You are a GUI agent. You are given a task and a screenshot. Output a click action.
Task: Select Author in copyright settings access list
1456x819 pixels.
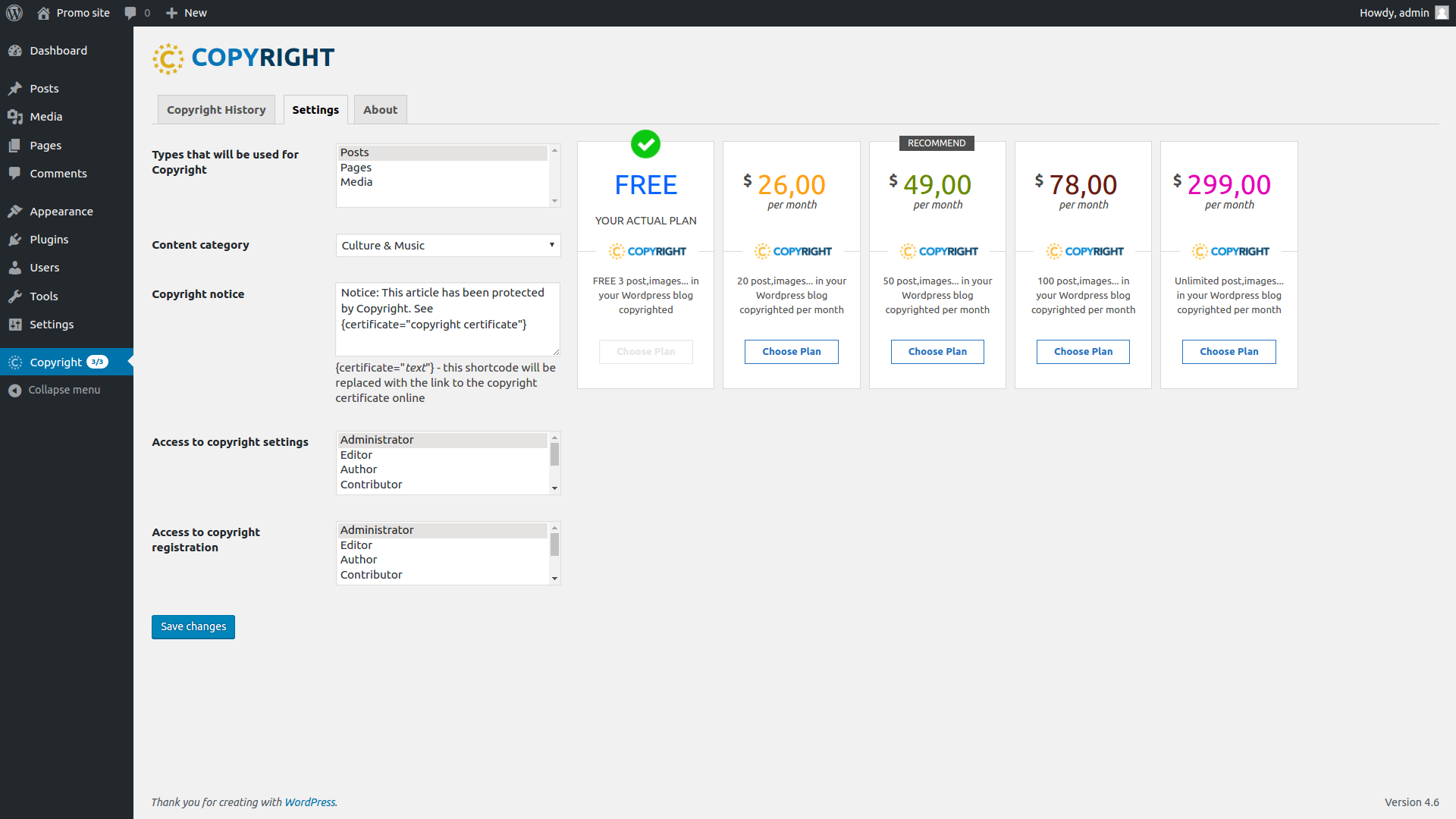click(443, 469)
